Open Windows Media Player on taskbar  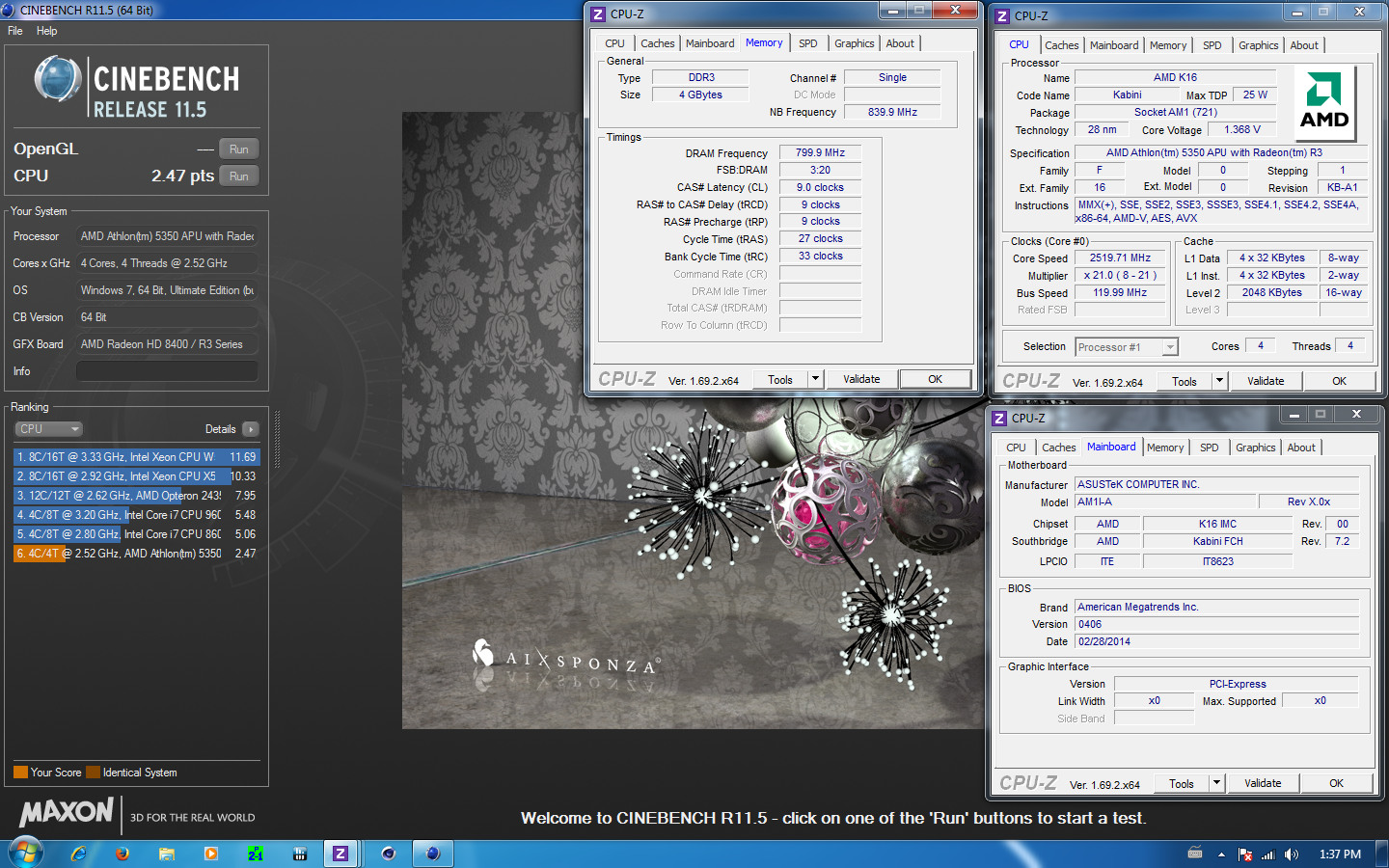(x=211, y=854)
